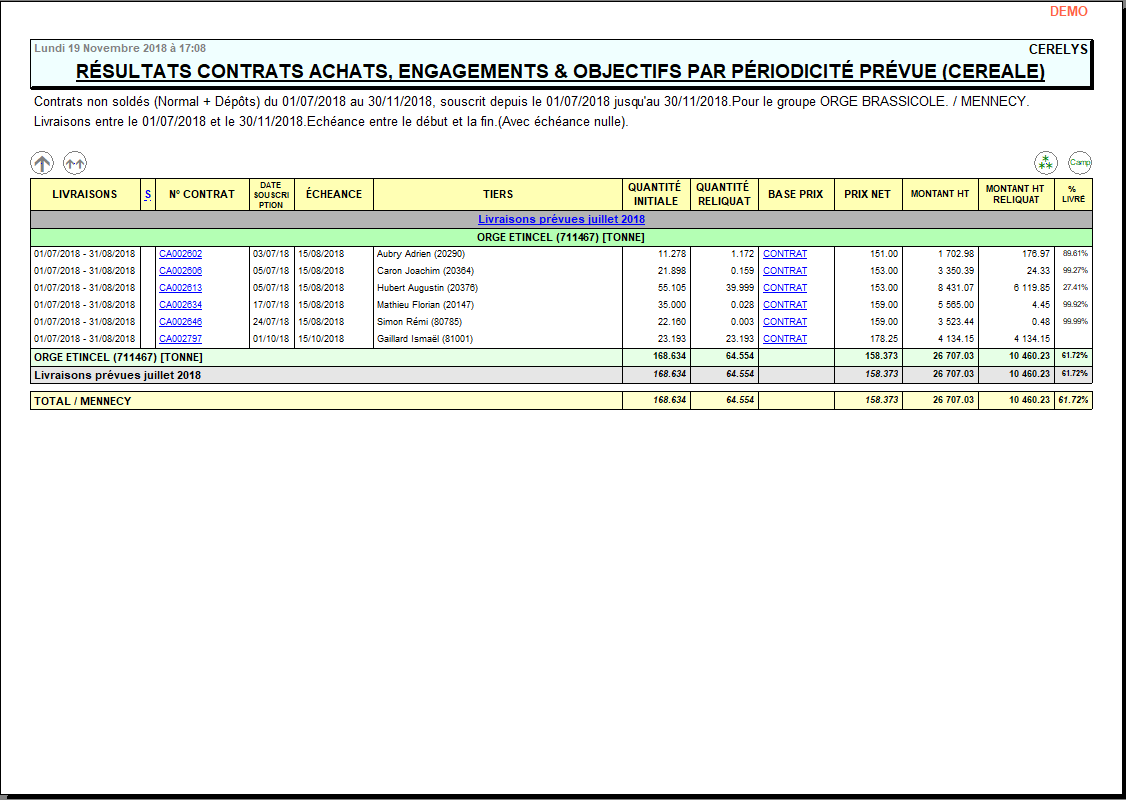This screenshot has width=1126, height=800.
Task: Click CONTRAT base prix link for Aubry Adrien
Action: pos(785,254)
